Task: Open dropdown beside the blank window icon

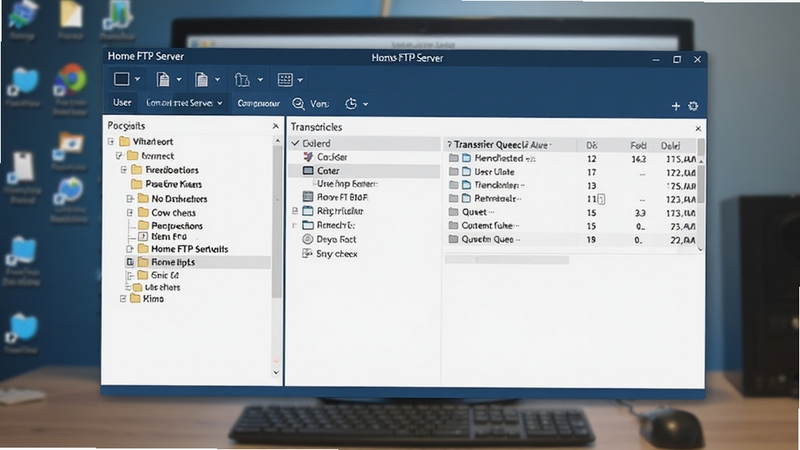Action: click(137, 80)
